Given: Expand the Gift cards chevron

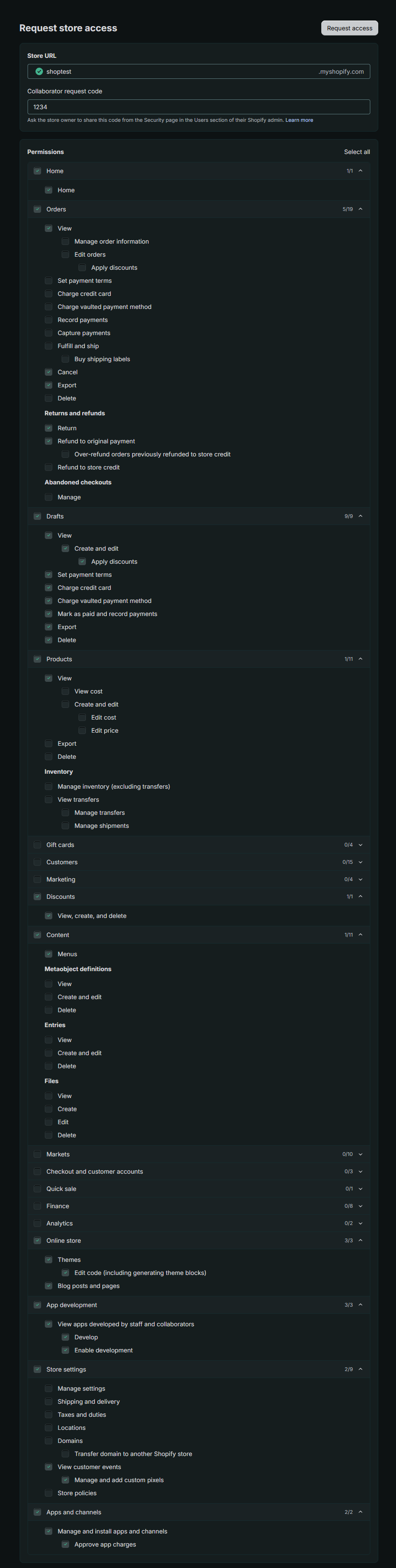Looking at the screenshot, I should 361,845.
